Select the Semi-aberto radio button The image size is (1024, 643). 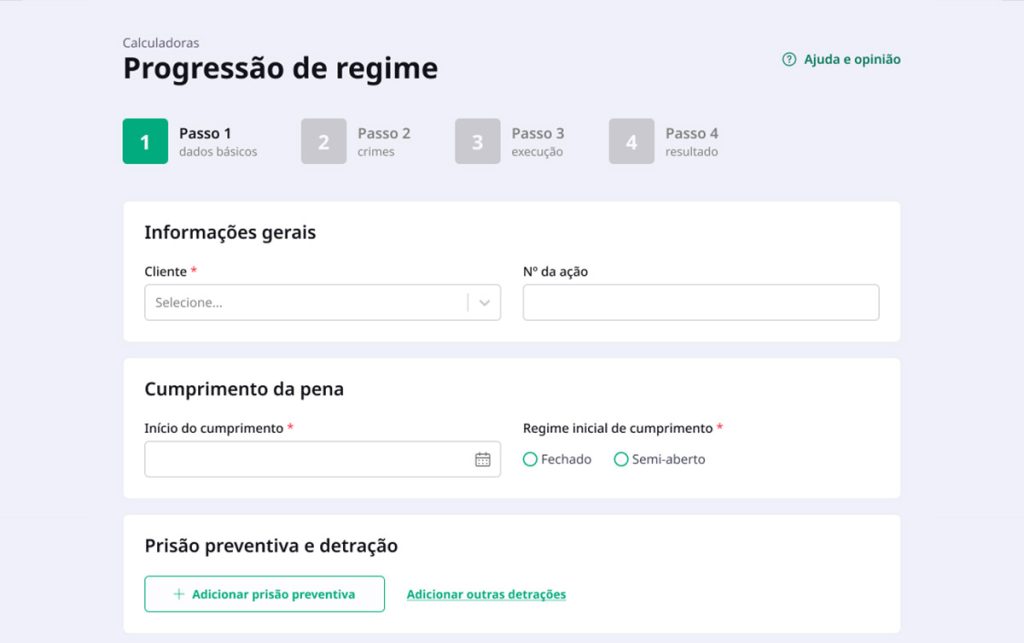[621, 460]
